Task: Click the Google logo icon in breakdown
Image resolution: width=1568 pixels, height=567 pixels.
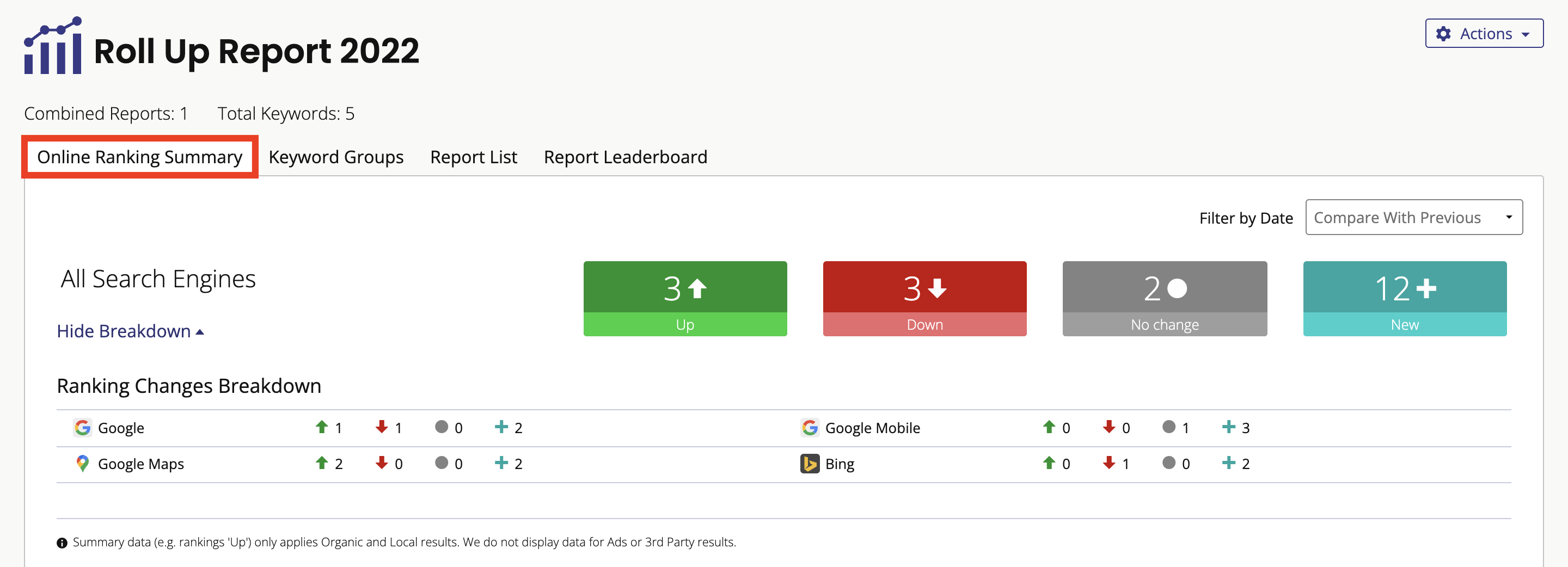Action: [82, 428]
